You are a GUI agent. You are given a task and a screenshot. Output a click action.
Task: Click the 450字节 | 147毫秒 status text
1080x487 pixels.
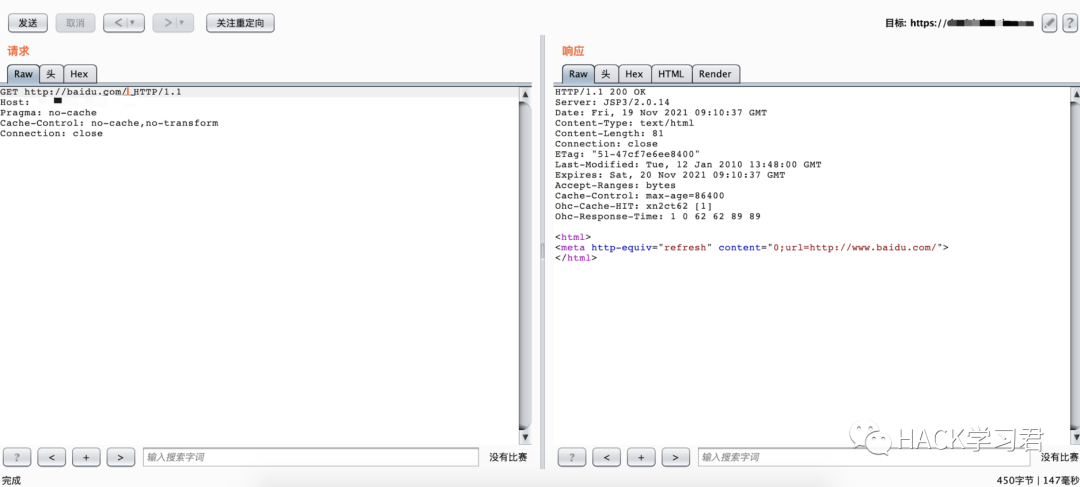pyautogui.click(x=1038, y=480)
